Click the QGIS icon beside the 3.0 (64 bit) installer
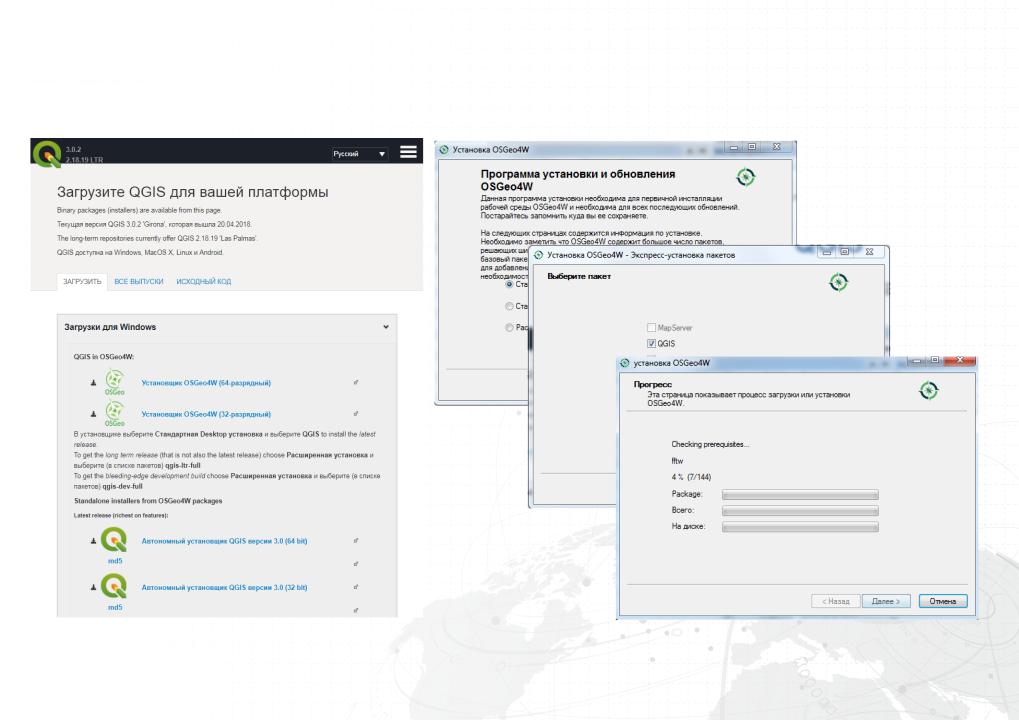This screenshot has width=1019, height=720. 114,539
